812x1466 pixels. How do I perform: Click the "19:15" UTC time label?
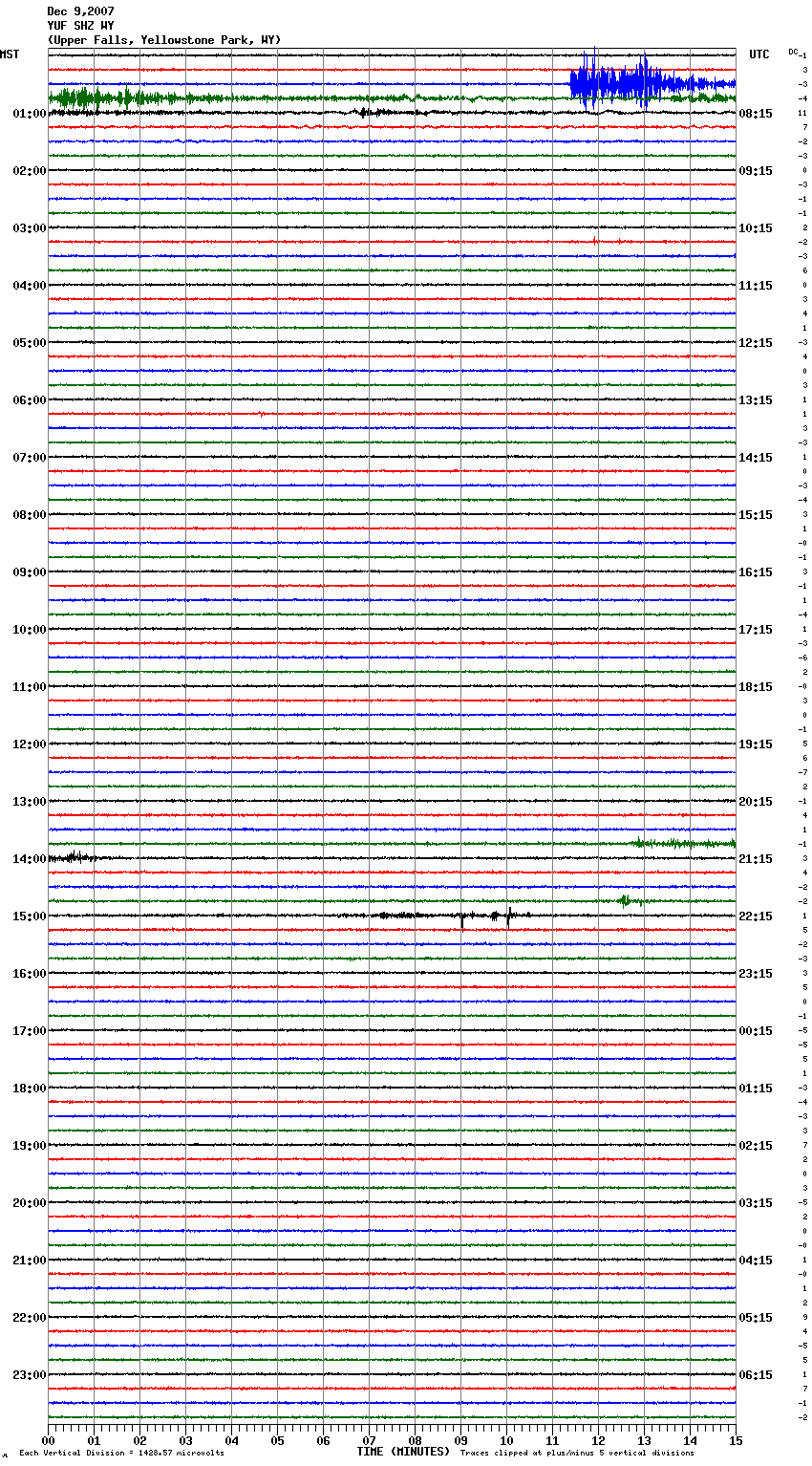pyautogui.click(x=756, y=744)
